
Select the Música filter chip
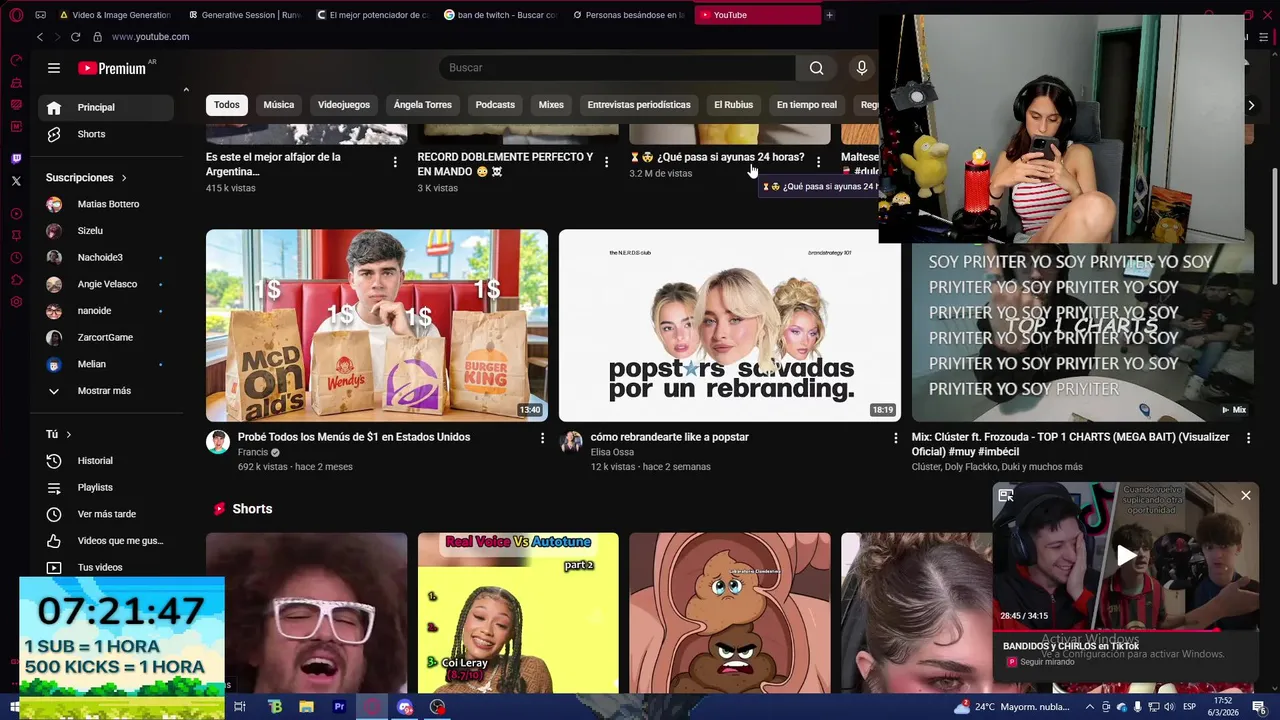278,105
